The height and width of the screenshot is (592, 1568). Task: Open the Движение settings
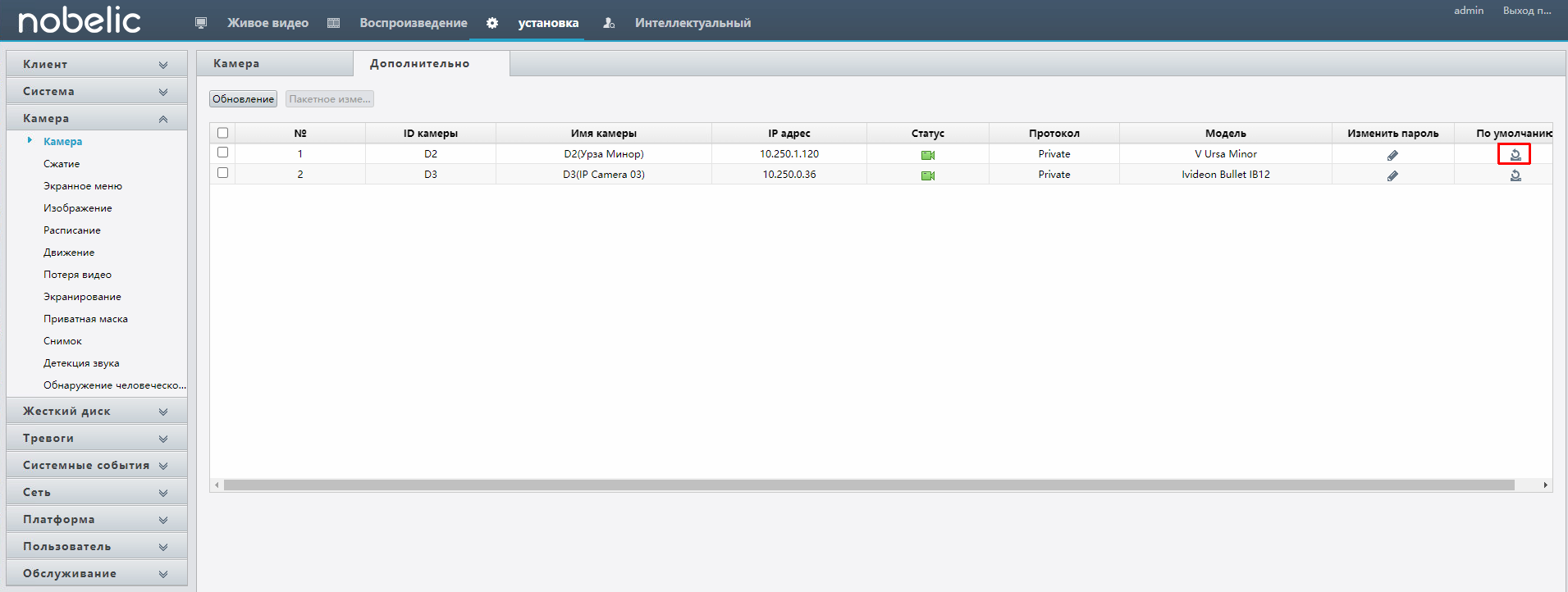[x=69, y=253]
